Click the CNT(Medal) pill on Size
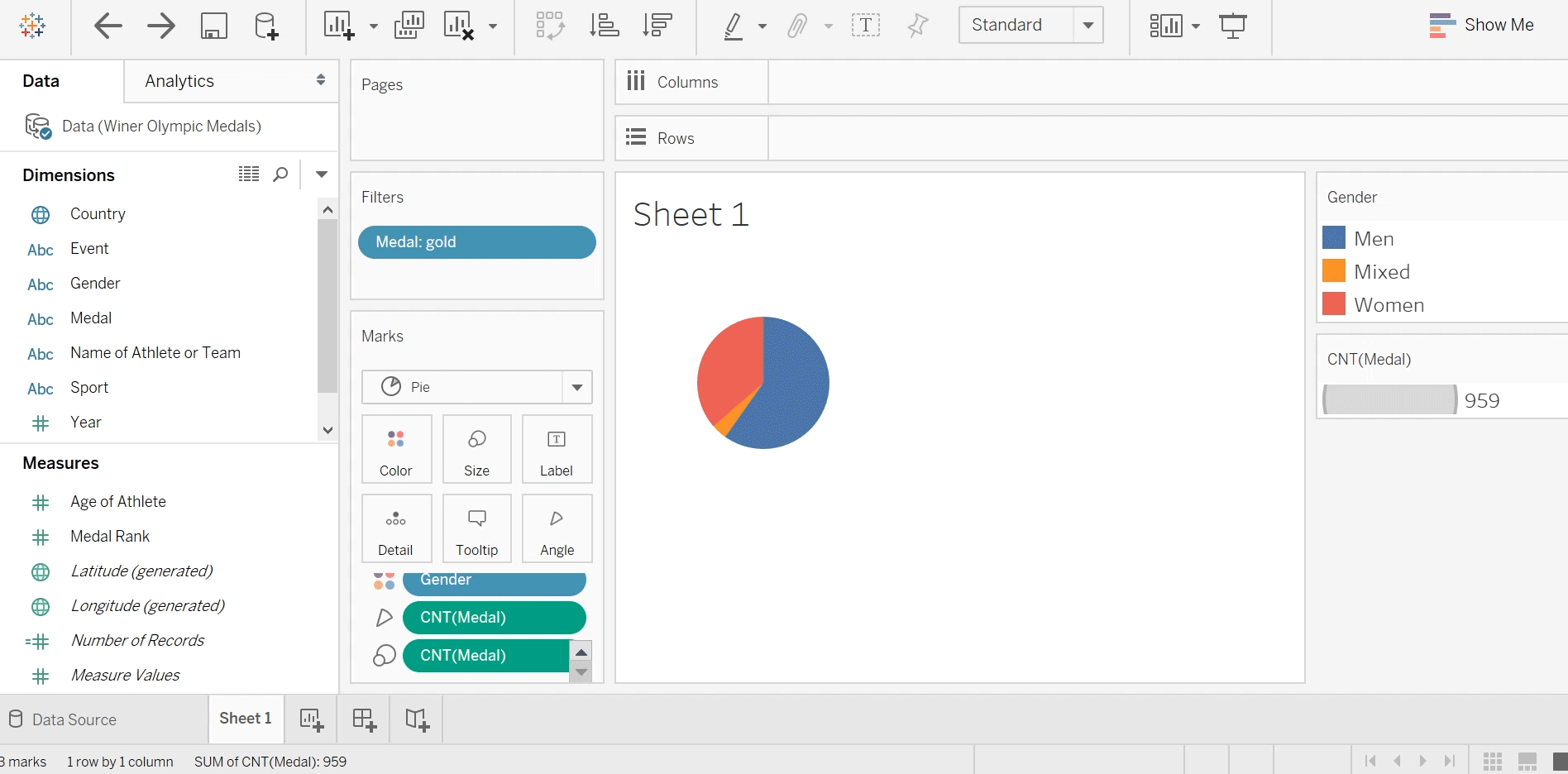 (x=486, y=656)
